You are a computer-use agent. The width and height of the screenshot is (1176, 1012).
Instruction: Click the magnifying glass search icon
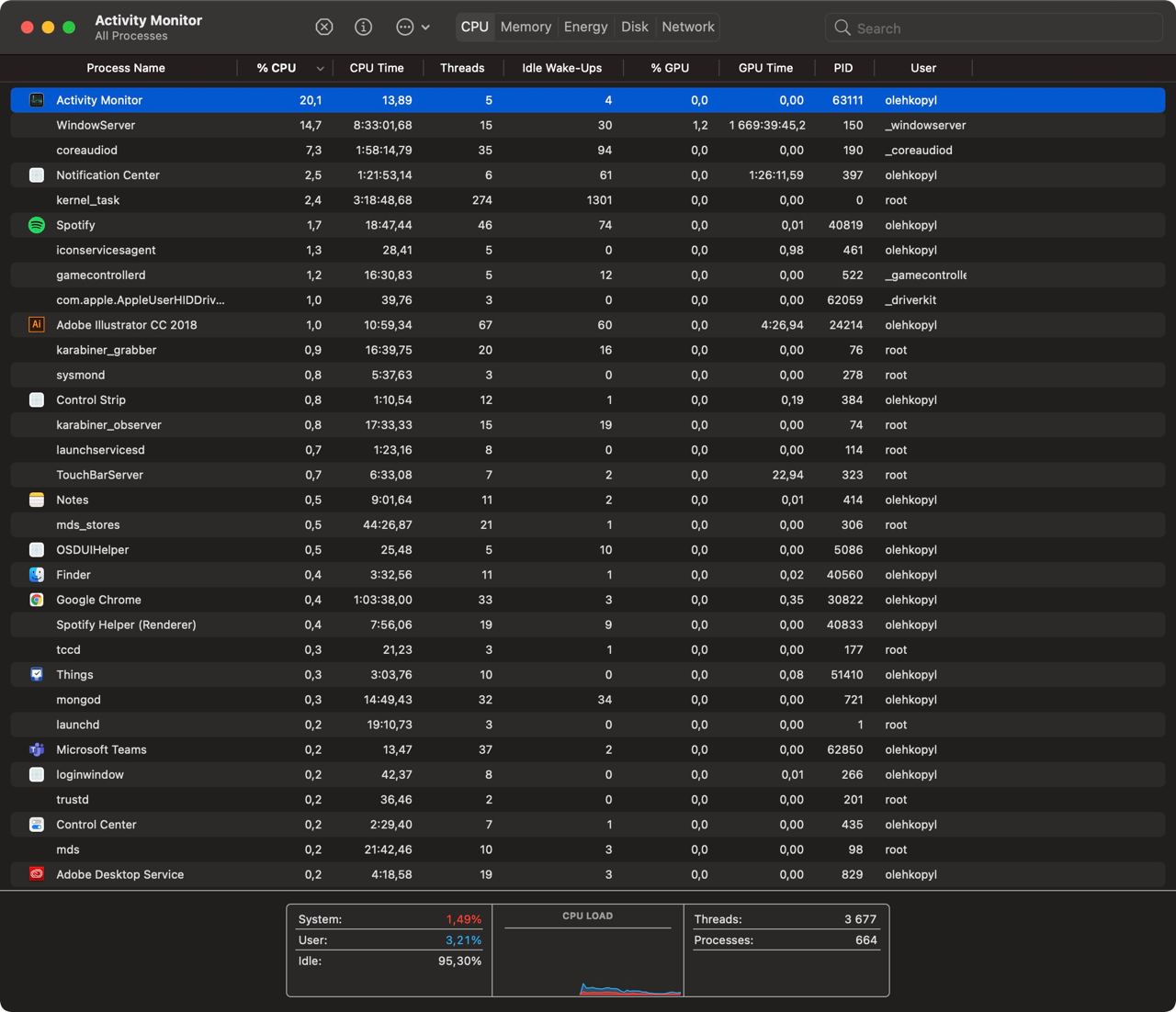(842, 28)
